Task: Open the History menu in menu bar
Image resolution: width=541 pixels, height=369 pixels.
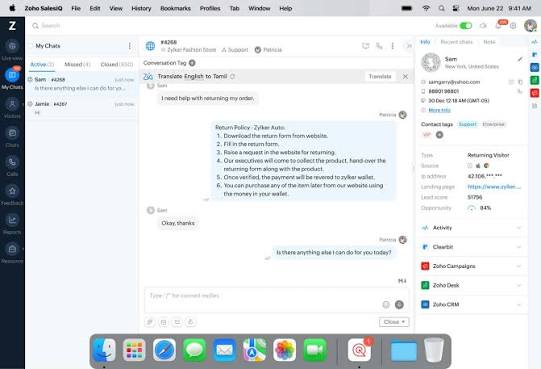Action: pyautogui.click(x=141, y=8)
